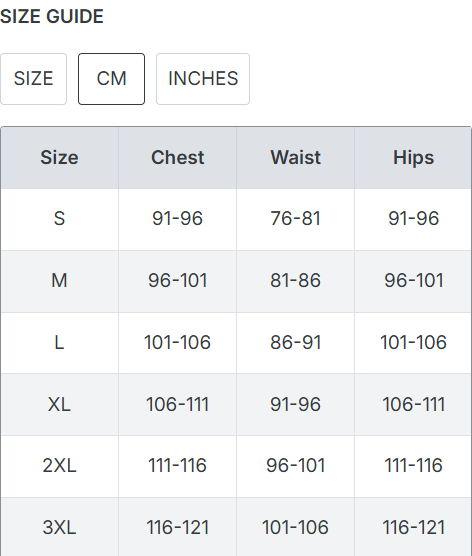Switch measurements to INCHES
Image resolution: width=472 pixels, height=556 pixels.
(203, 79)
